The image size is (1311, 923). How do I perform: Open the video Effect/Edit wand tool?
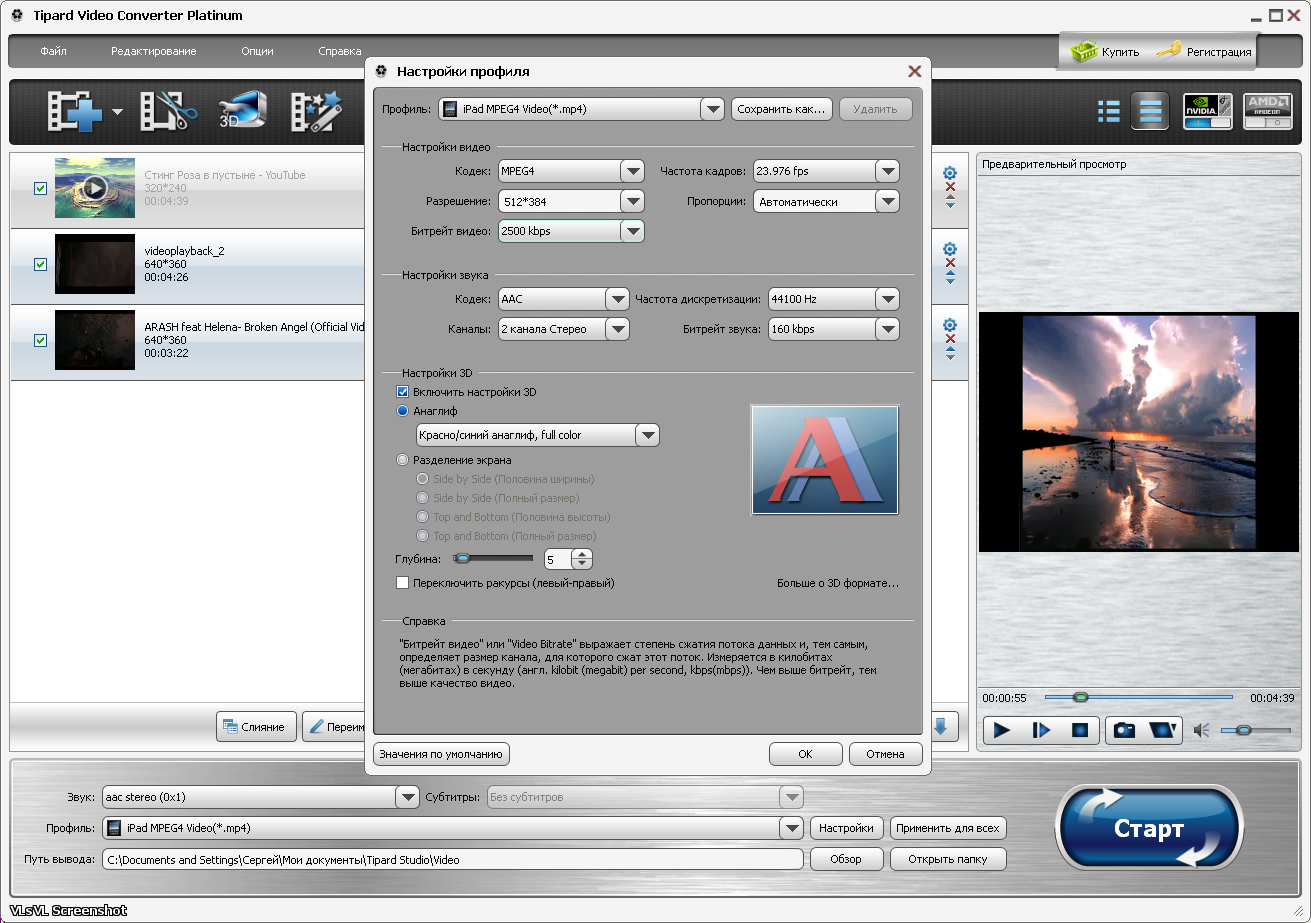click(x=317, y=112)
